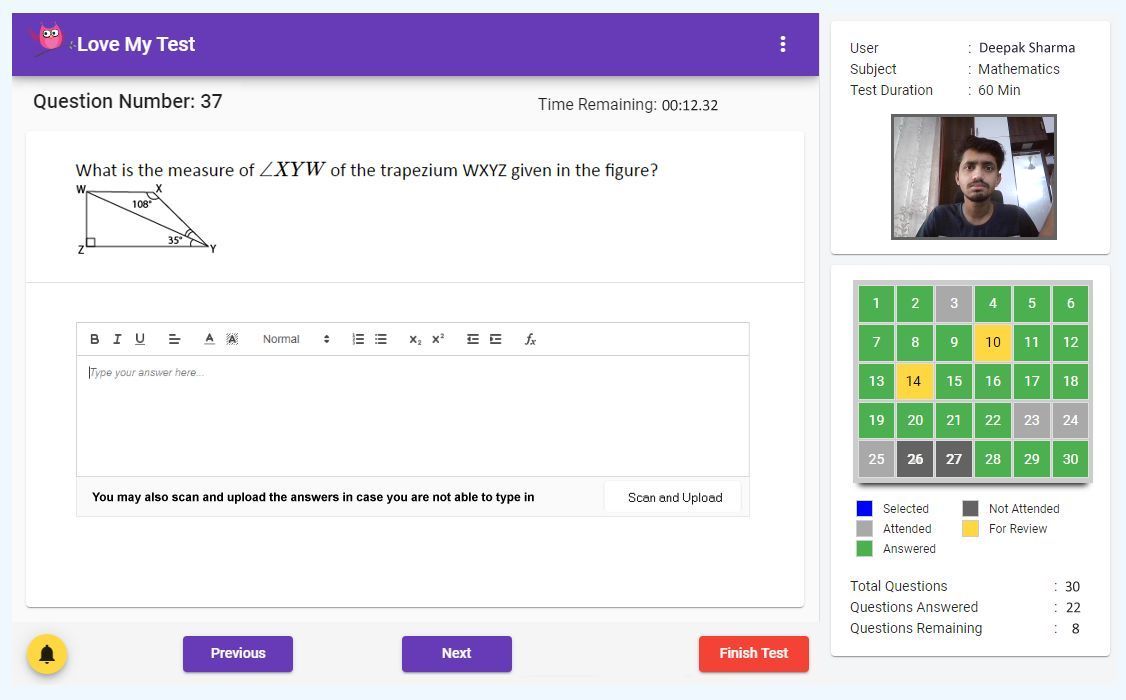Viewport: 1126px width, 700px height.
Task: Jump to question 7 in the palette
Action: click(x=876, y=342)
